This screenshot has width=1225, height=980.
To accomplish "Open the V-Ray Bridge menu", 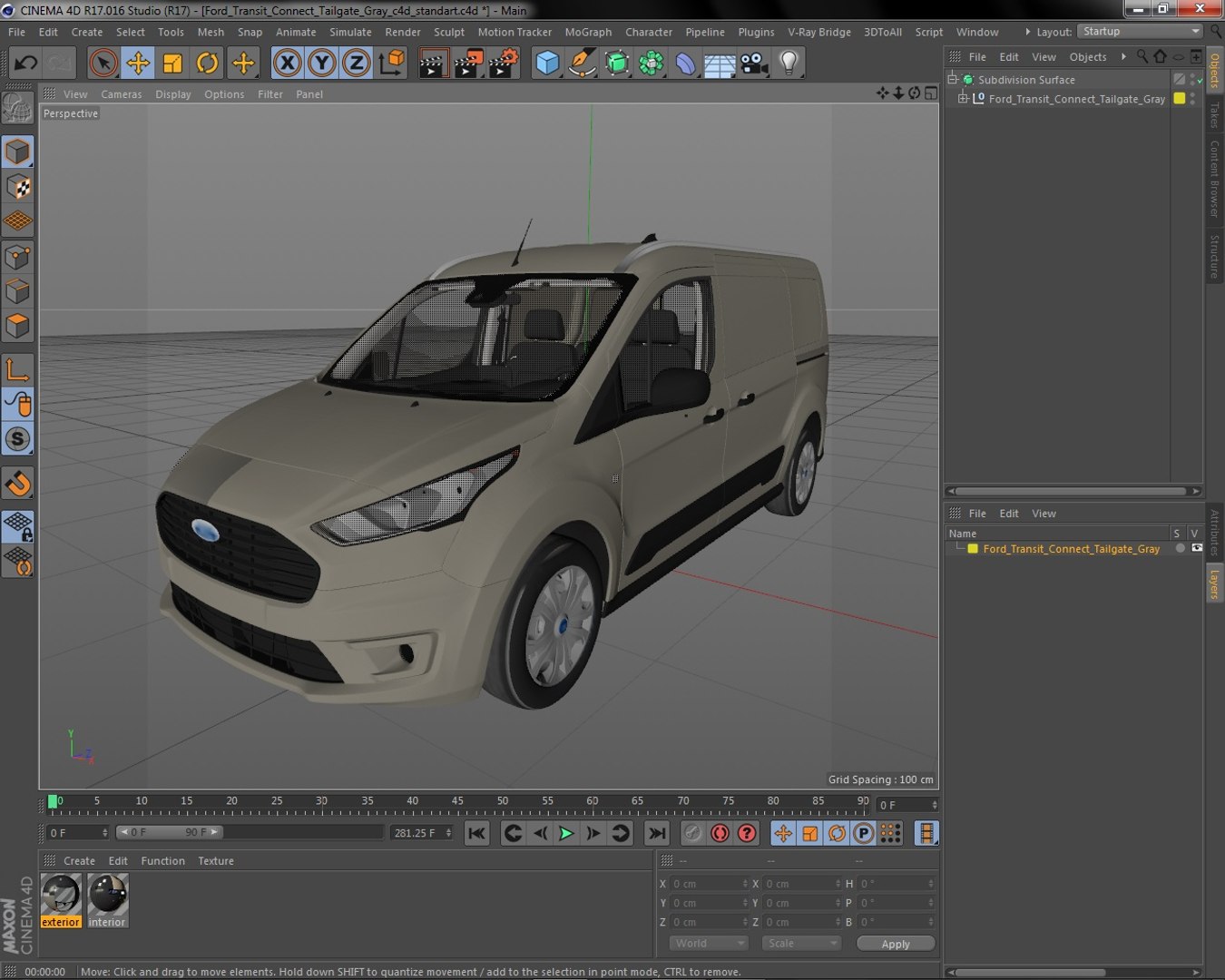I will point(819,32).
